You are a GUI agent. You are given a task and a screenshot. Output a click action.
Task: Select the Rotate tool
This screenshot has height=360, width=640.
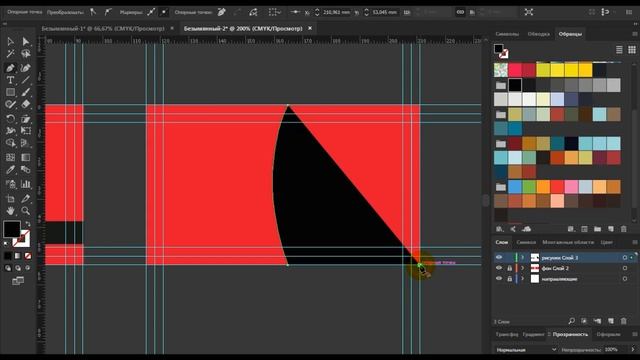[11, 119]
